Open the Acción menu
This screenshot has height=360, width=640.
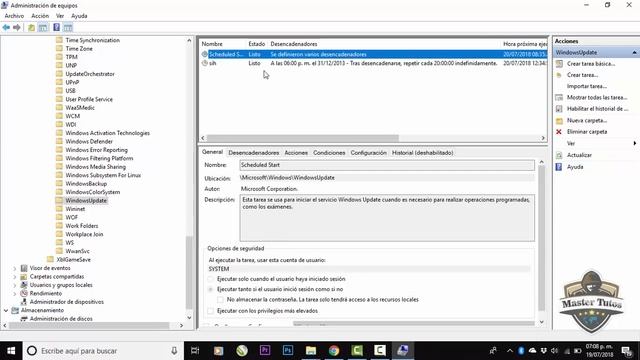(40, 16)
